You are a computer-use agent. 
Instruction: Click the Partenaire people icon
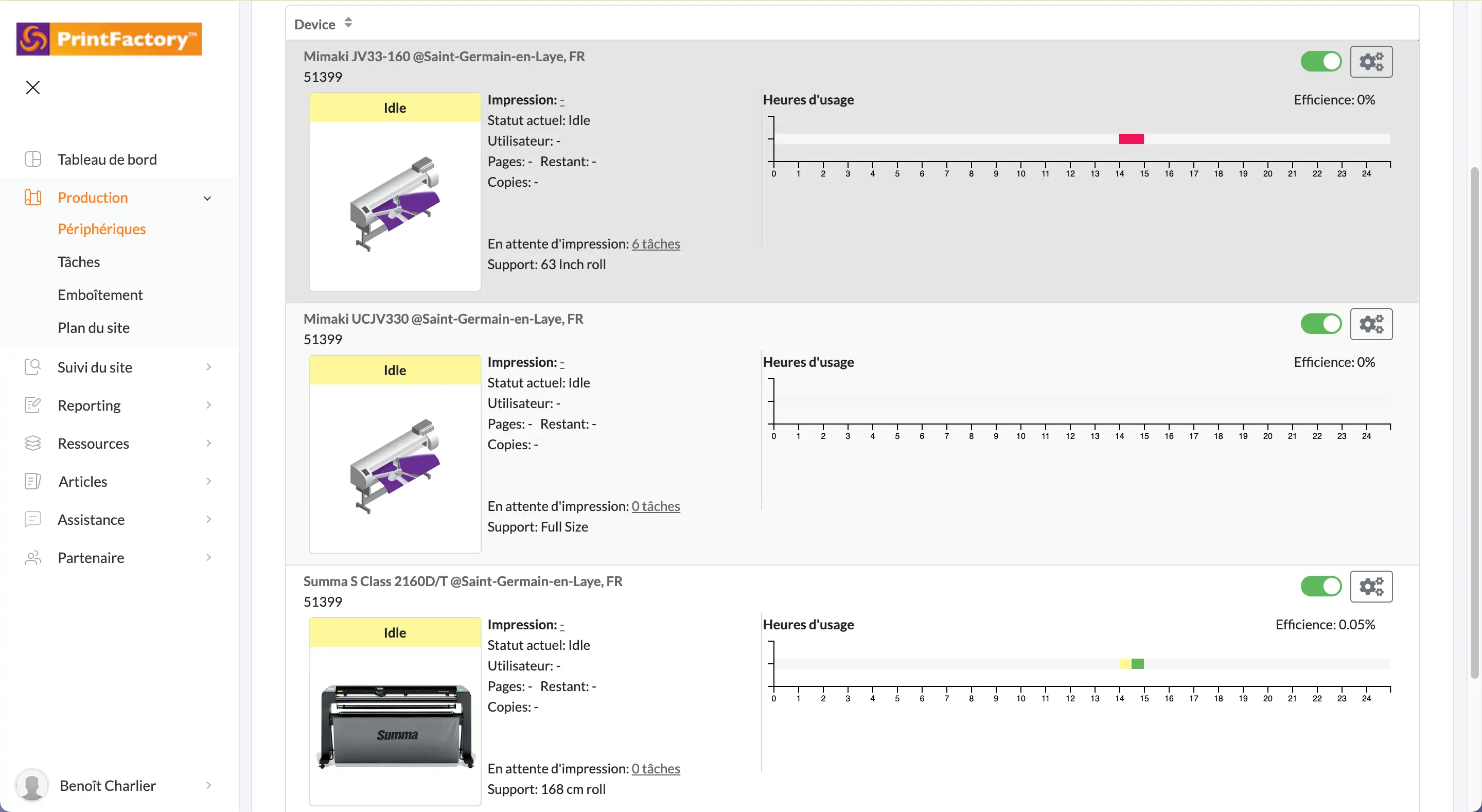[33, 557]
